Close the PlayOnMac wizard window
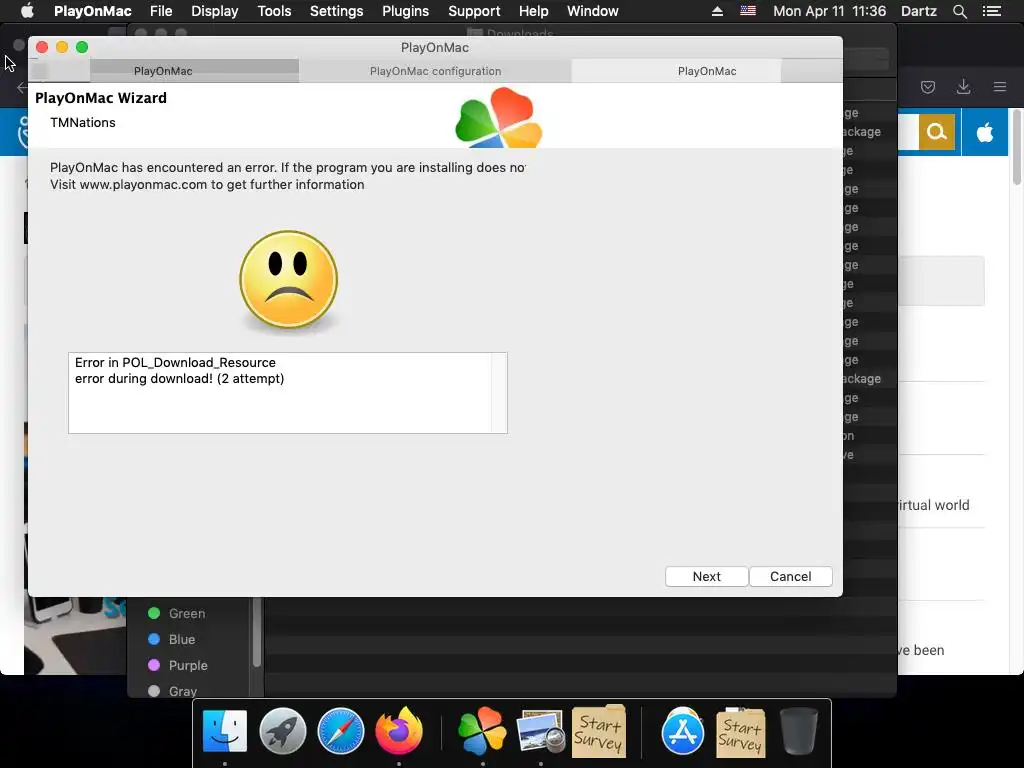 42,47
